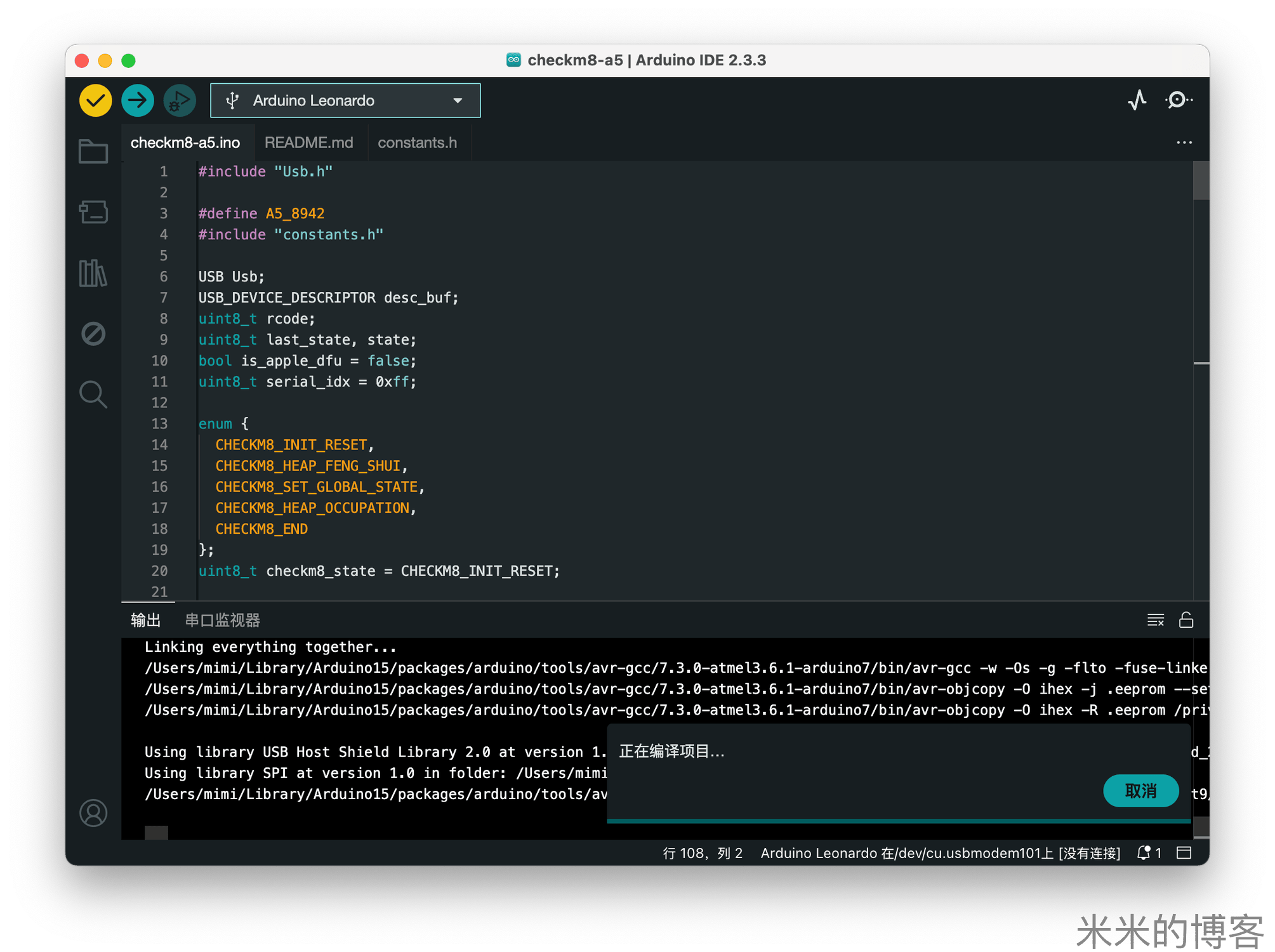Click the editor vertical scrollbar thumb

click(x=1201, y=181)
